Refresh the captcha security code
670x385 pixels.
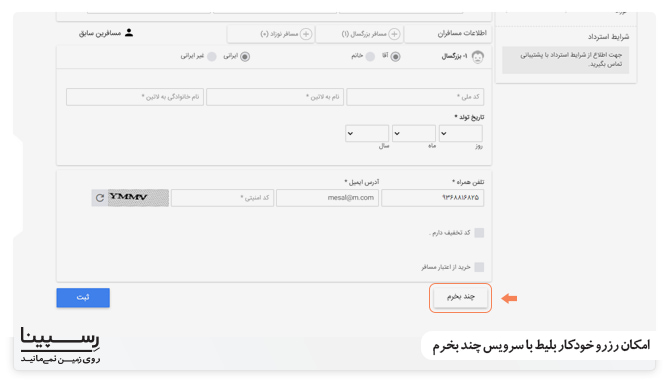pos(100,198)
